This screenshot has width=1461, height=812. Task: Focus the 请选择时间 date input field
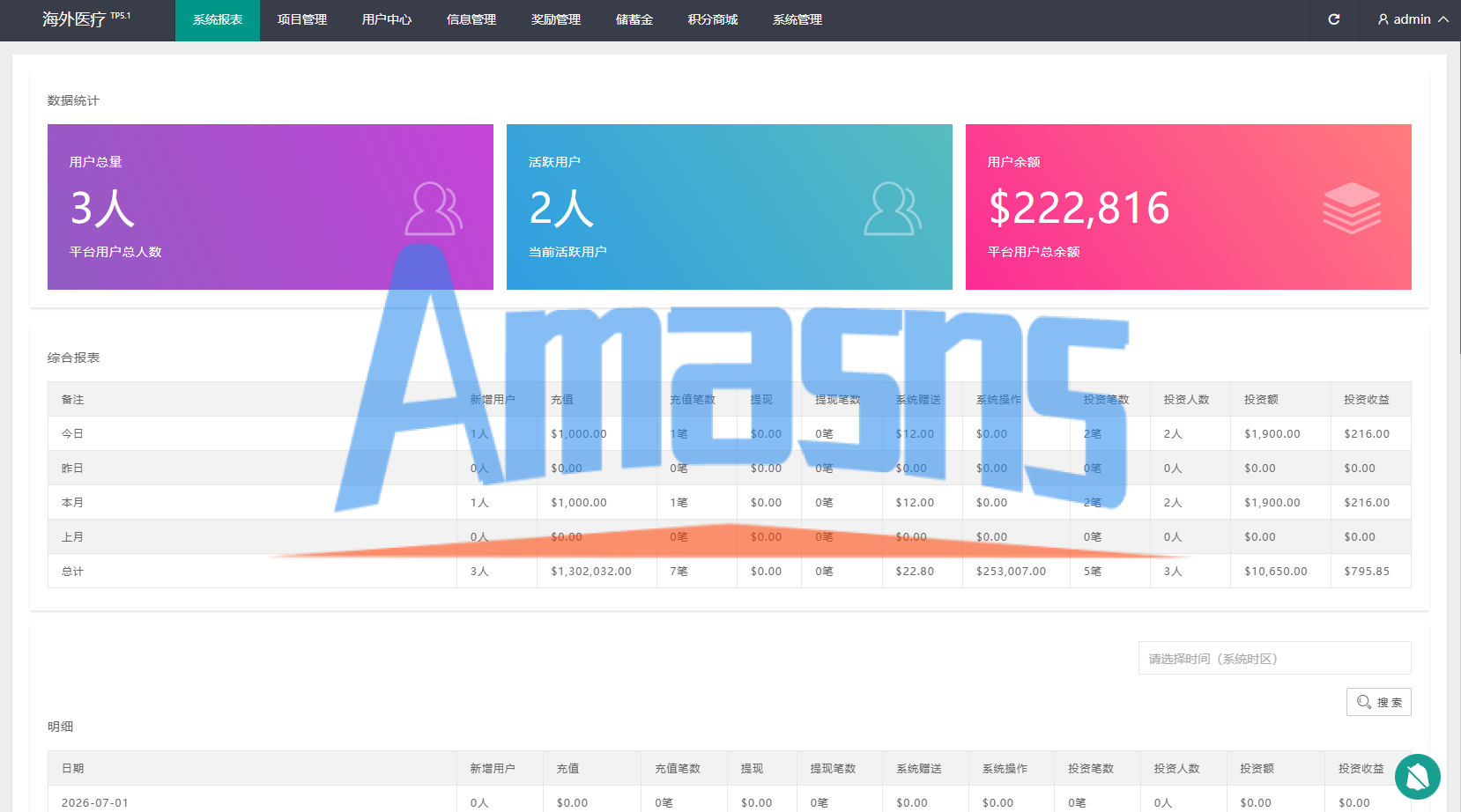click(x=1275, y=658)
